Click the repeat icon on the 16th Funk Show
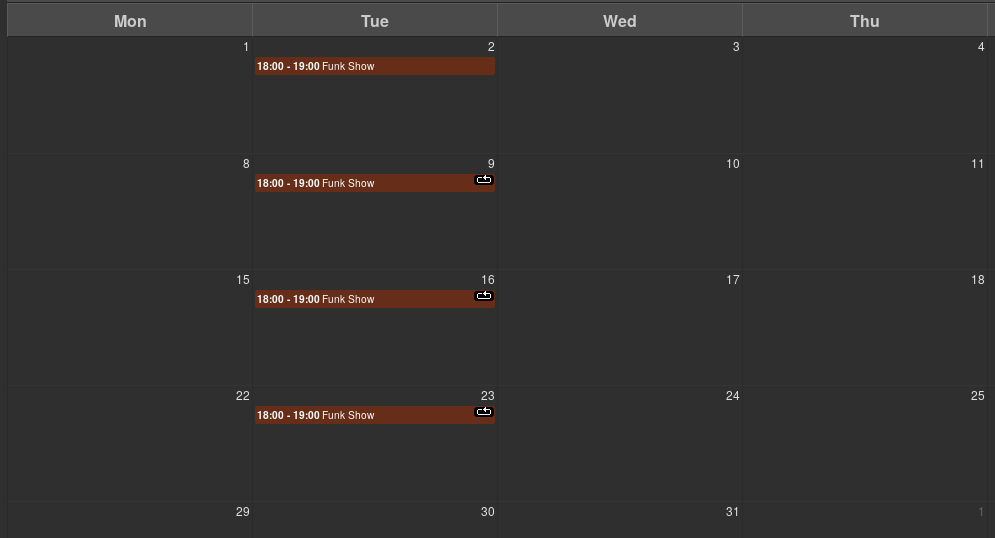This screenshot has width=995, height=538. coord(484,296)
